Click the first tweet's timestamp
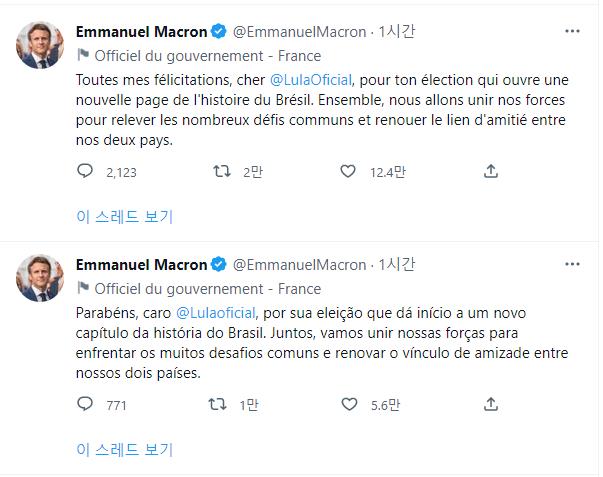Screen dimensions: 603x477 click(x=398, y=32)
